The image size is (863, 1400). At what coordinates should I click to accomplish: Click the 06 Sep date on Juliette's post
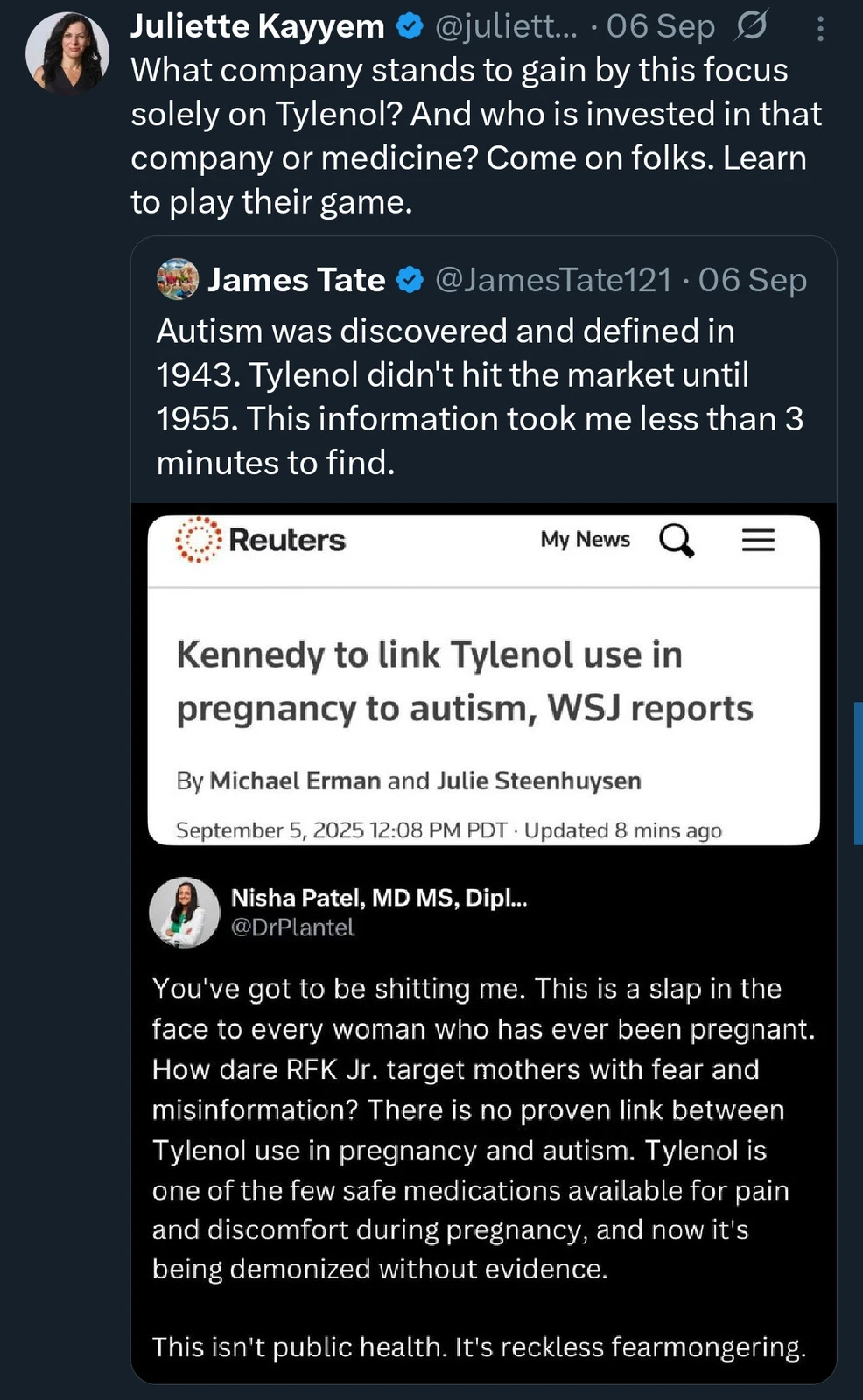click(x=661, y=27)
